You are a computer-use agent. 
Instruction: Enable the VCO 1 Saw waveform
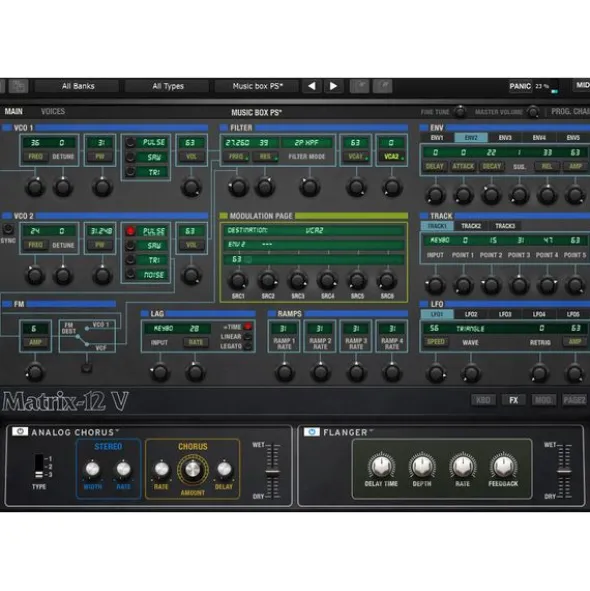pyautogui.click(x=130, y=157)
